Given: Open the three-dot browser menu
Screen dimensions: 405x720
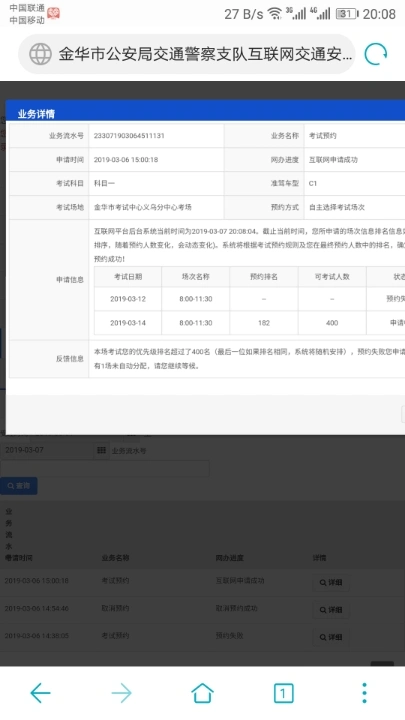Looking at the screenshot, I should [364, 693].
